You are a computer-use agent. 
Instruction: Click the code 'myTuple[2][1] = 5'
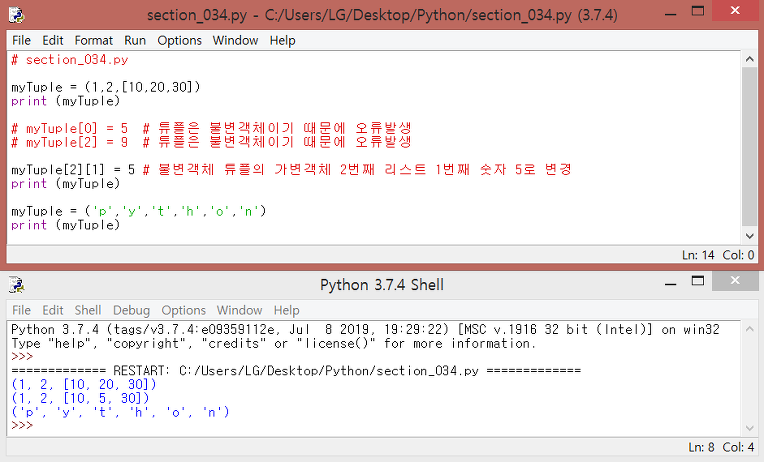coord(73,170)
